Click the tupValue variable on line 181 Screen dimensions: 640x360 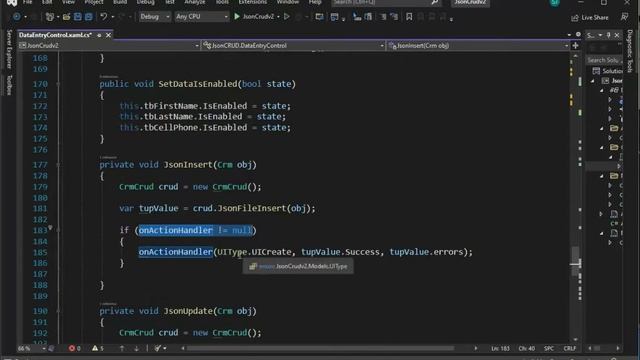(x=158, y=209)
